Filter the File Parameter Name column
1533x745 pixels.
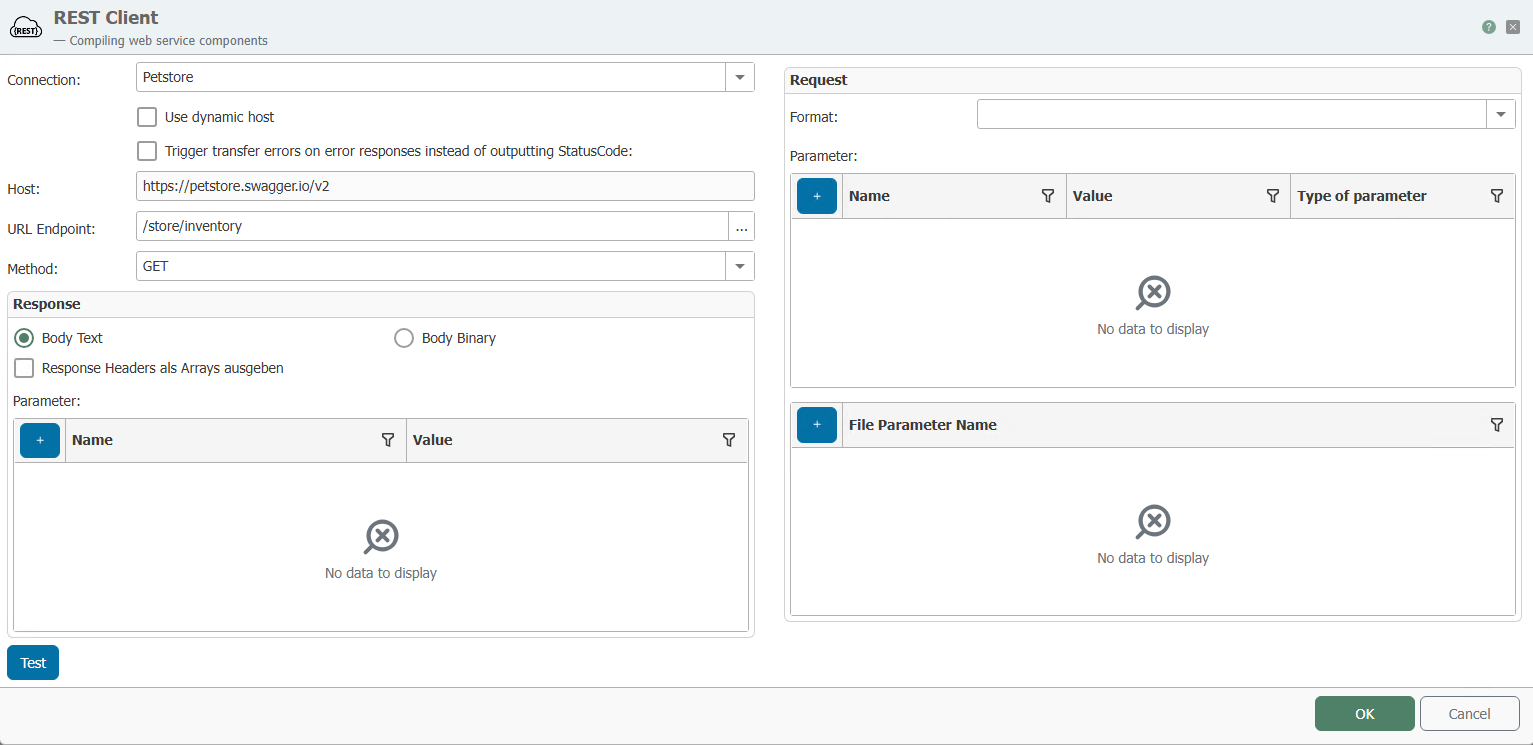(x=1496, y=425)
